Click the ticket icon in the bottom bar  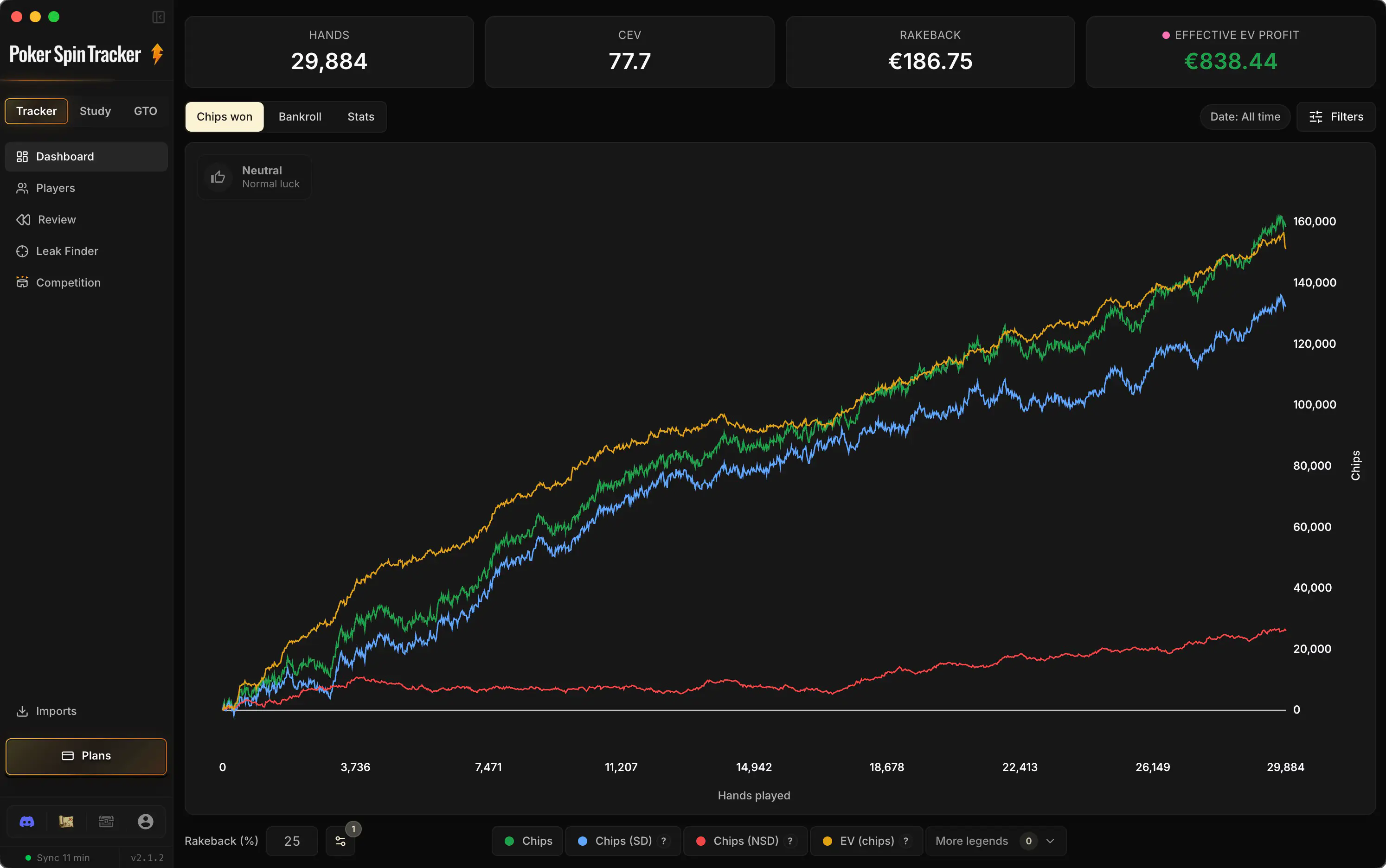click(106, 822)
